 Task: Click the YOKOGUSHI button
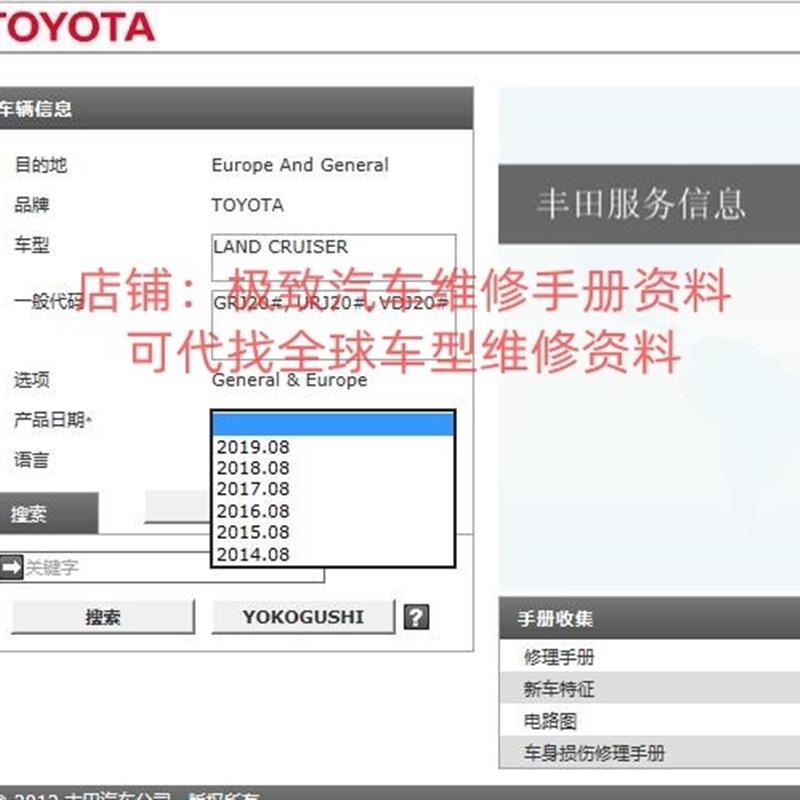tap(303, 617)
